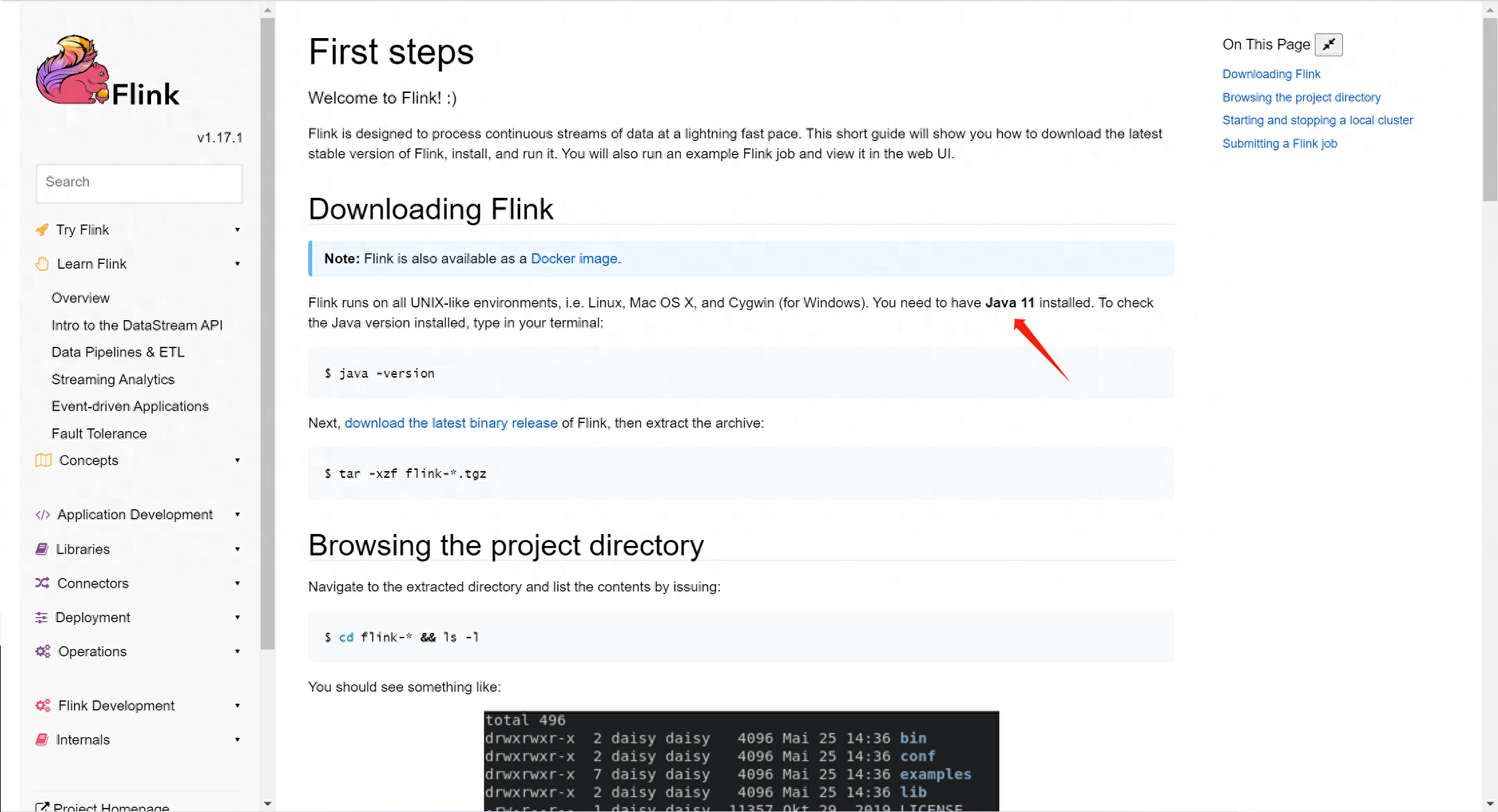
Task: Select the Fault Tolerance menu item
Action: point(99,433)
